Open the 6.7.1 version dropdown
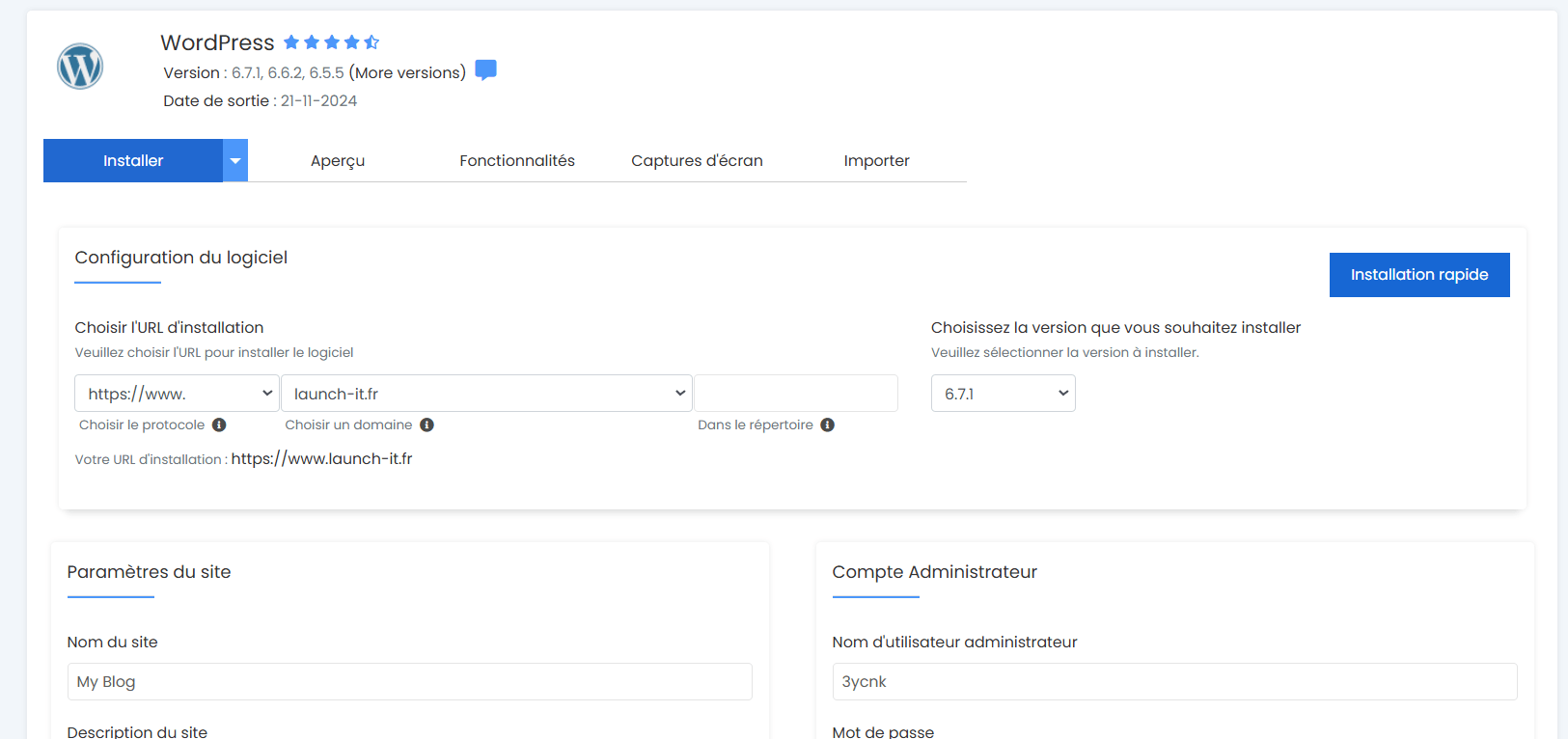This screenshot has height=739, width=1568. (x=1004, y=394)
